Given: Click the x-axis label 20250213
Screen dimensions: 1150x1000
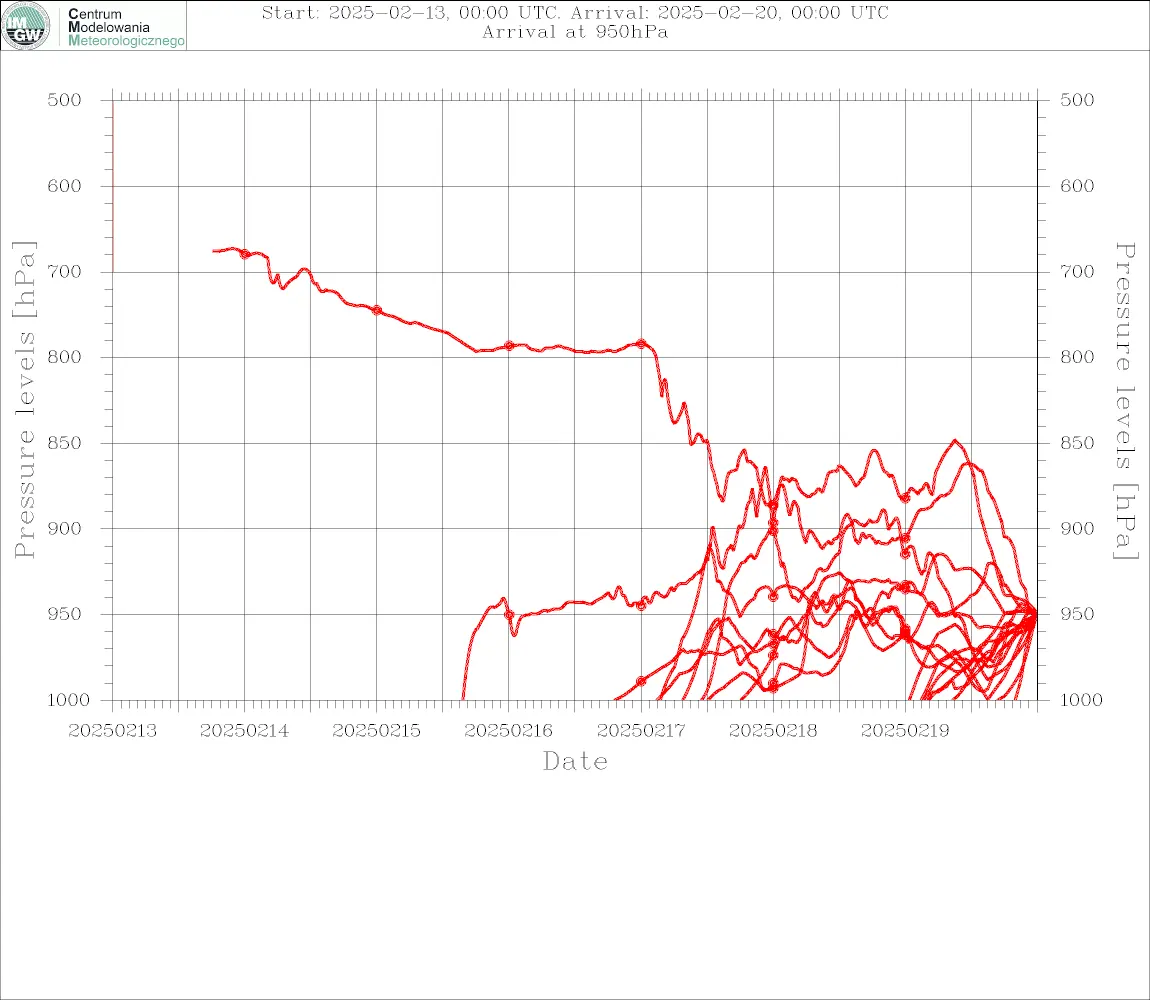Looking at the screenshot, I should 112,731.
